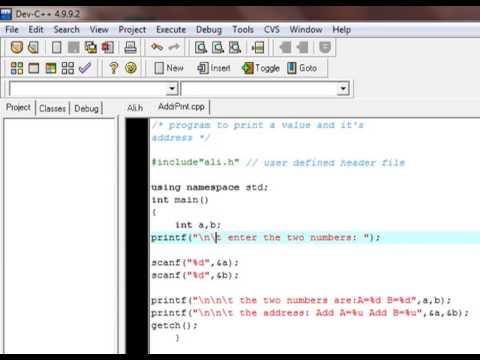Click the New Project shield icon
Viewport: 480px width, 360px height.
pyautogui.click(x=17, y=47)
